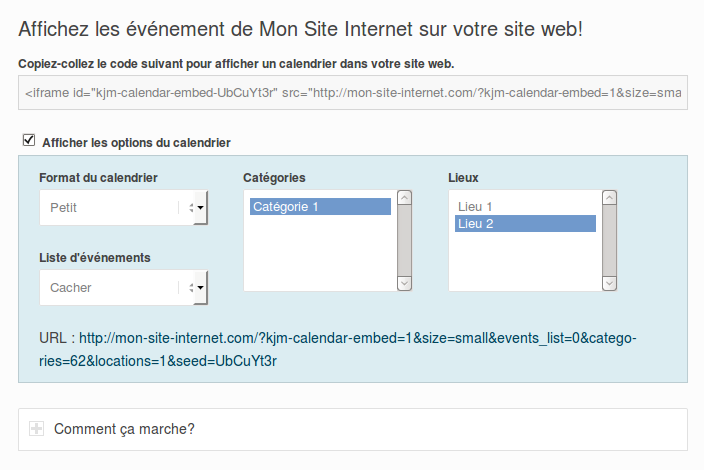The image size is (704, 470).
Task: Click the Lieux list scroll-down arrow
Action: (609, 283)
